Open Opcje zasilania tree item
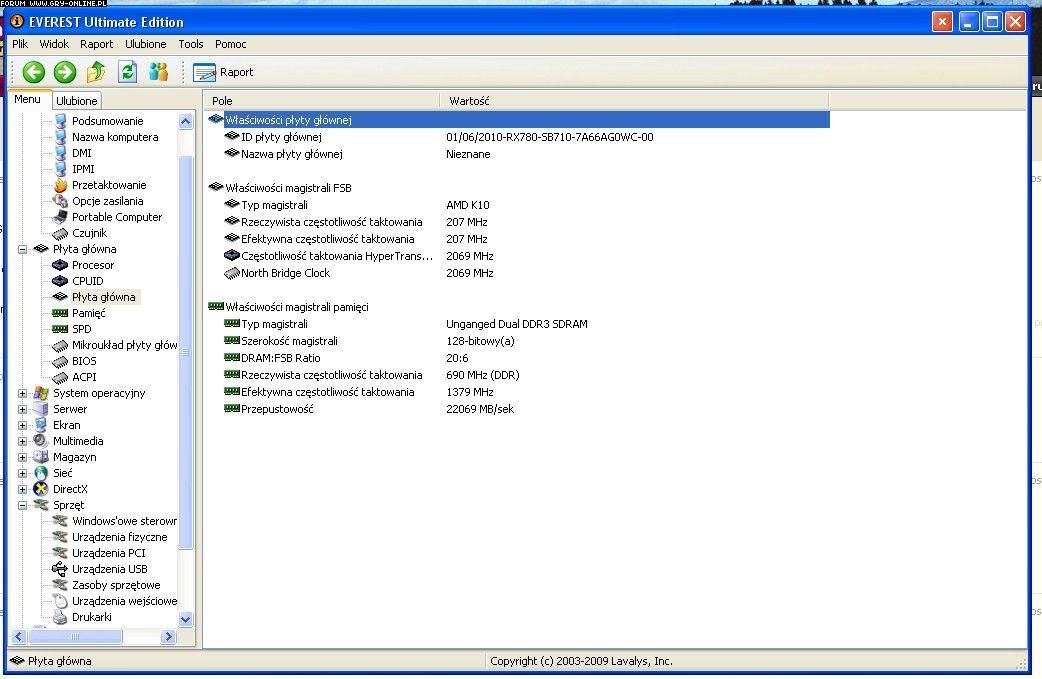Screen dimensions: 1042x679 point(108,201)
